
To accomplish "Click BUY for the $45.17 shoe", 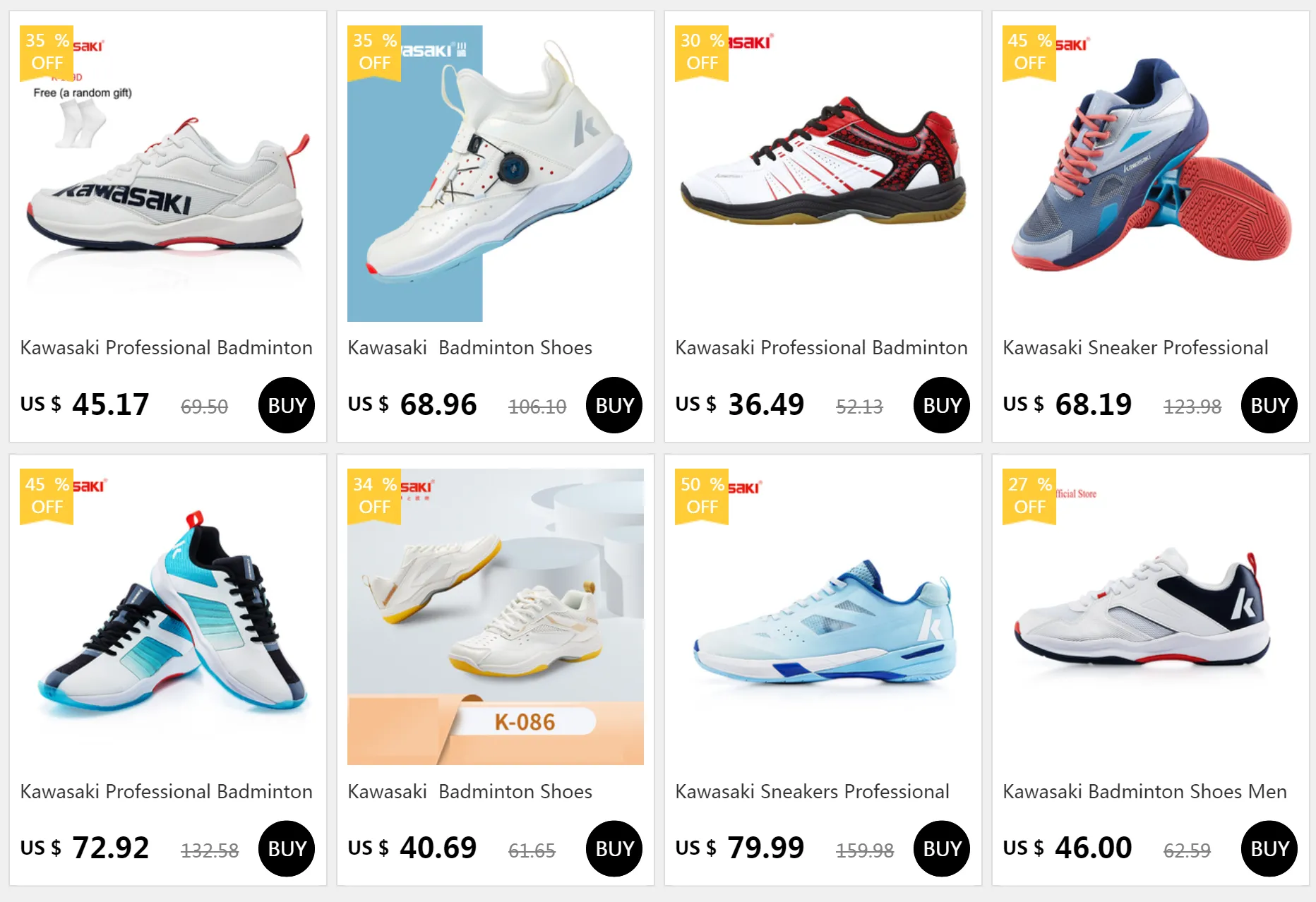I will point(287,405).
